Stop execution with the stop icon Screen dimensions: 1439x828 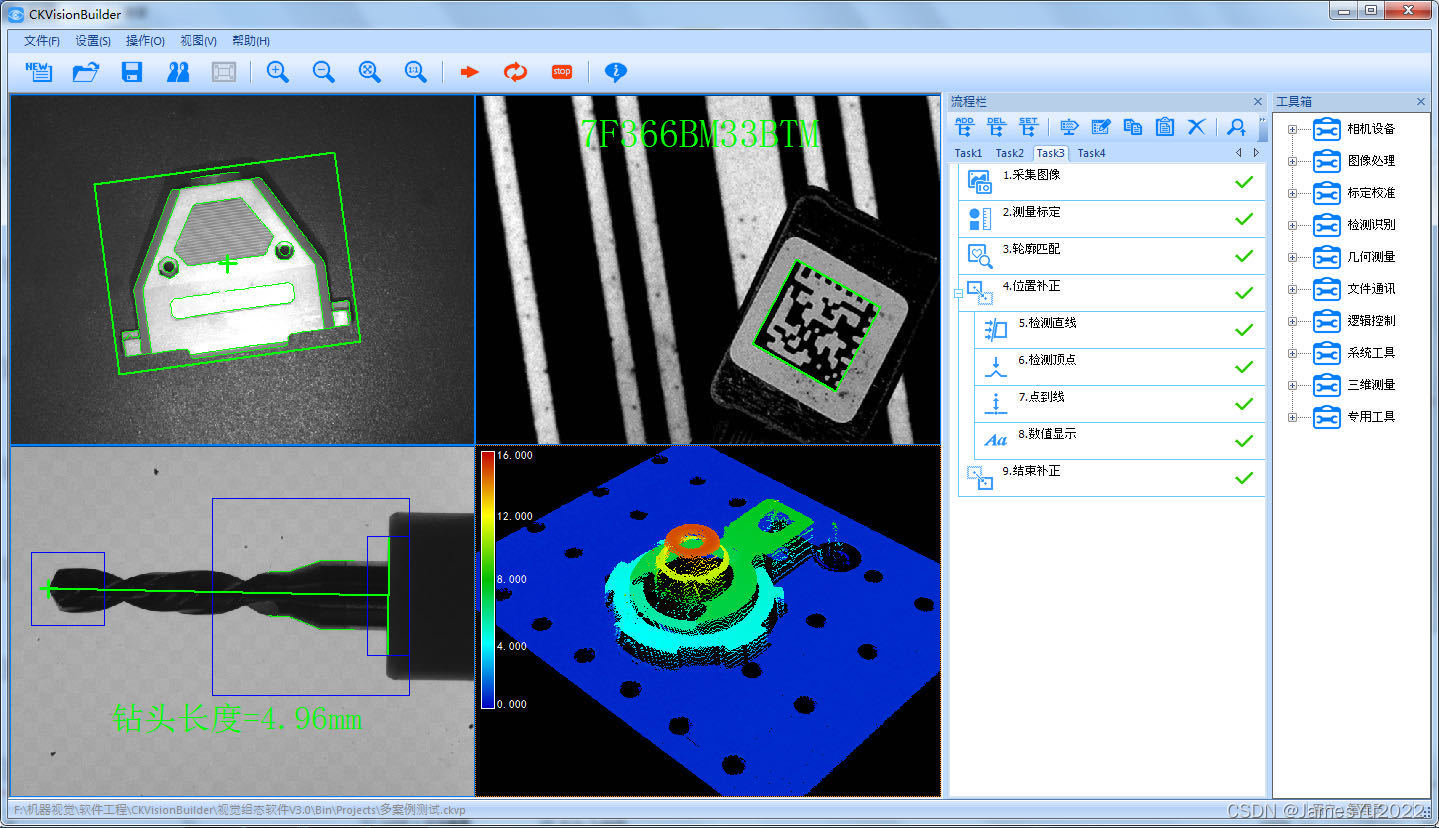[x=561, y=72]
